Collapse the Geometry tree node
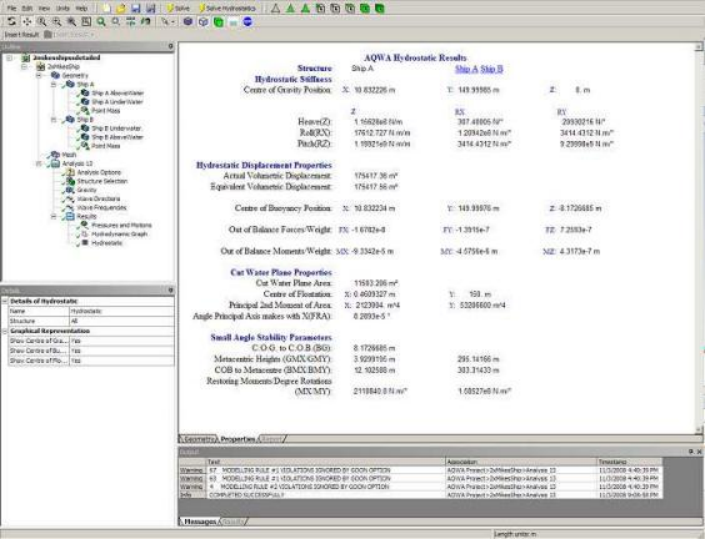Screen dimensions: 705x539 click(x=39, y=76)
